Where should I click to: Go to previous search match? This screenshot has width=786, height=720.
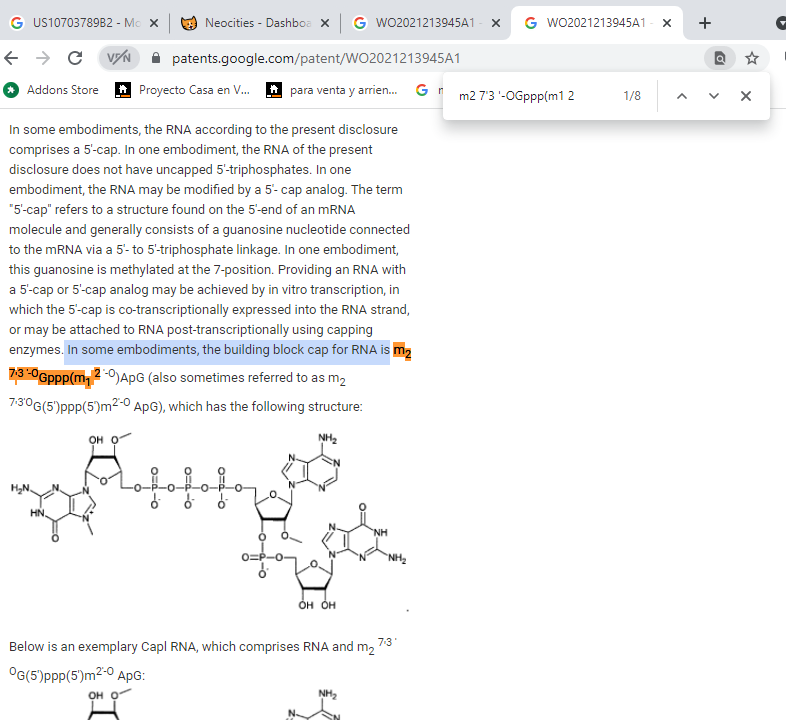[682, 96]
